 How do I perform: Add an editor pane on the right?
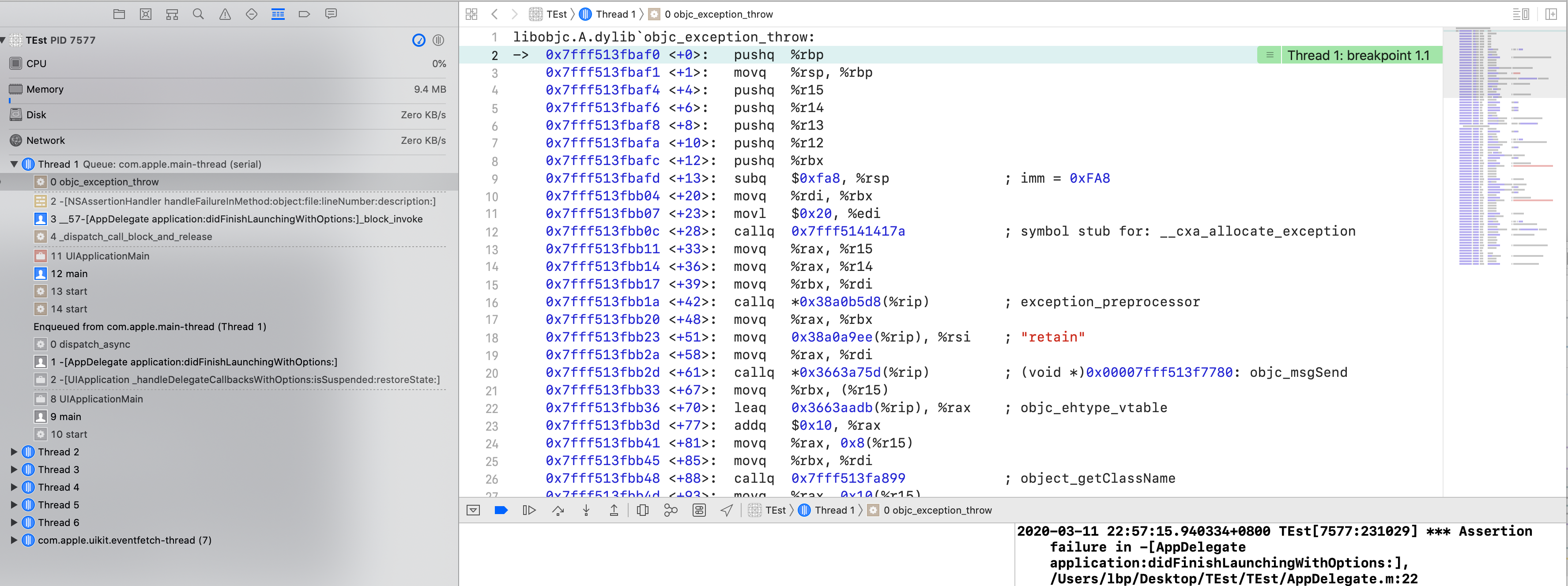click(1552, 14)
